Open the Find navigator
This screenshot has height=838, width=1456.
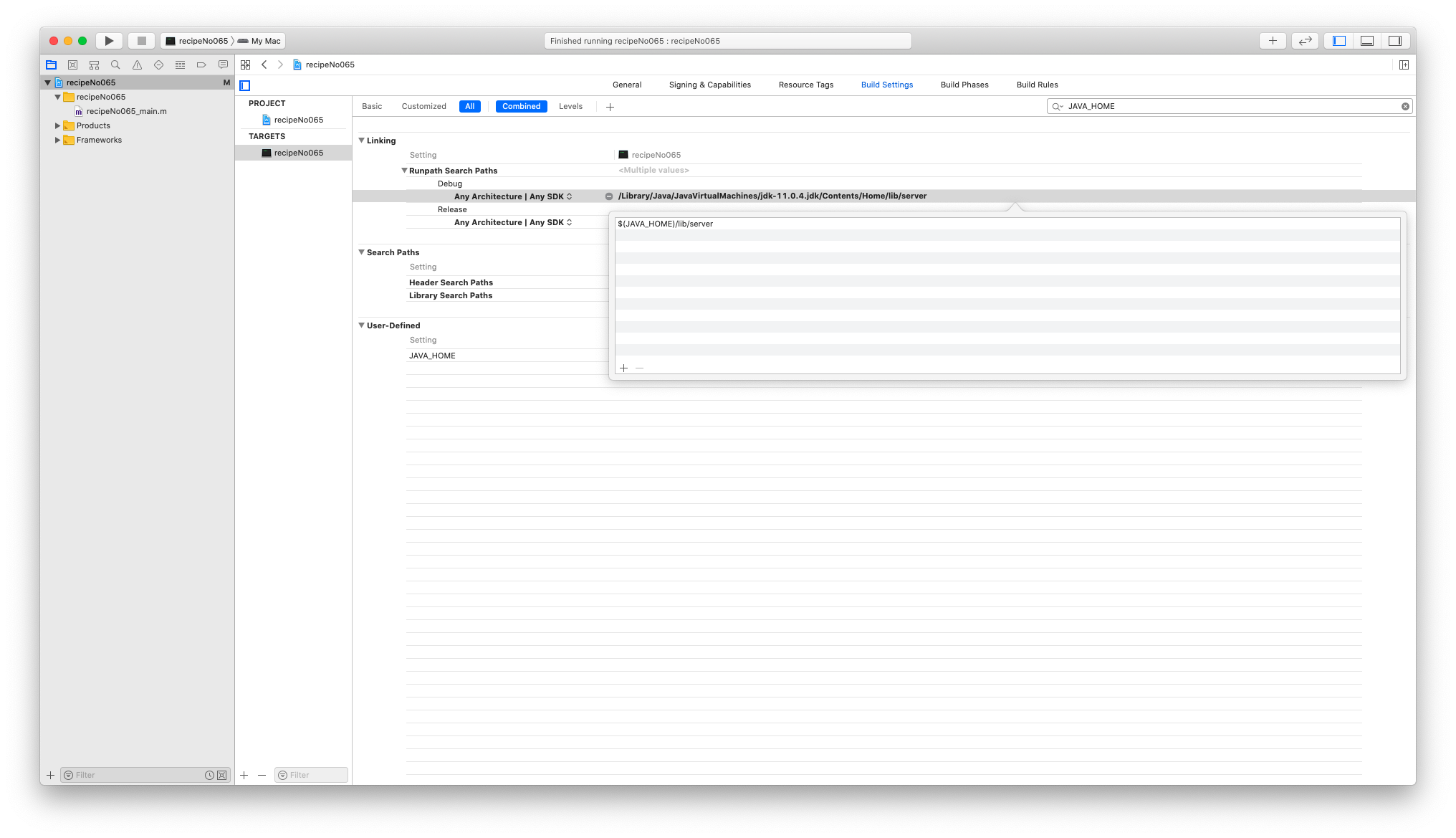115,65
